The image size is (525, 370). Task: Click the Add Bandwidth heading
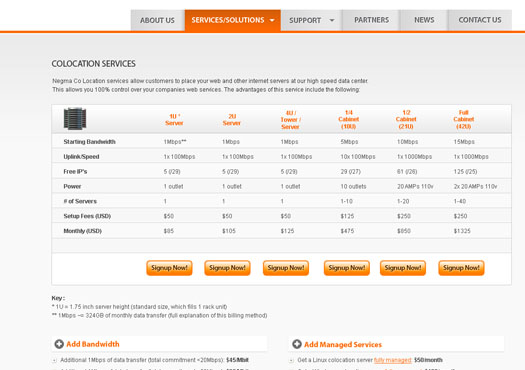coord(93,344)
